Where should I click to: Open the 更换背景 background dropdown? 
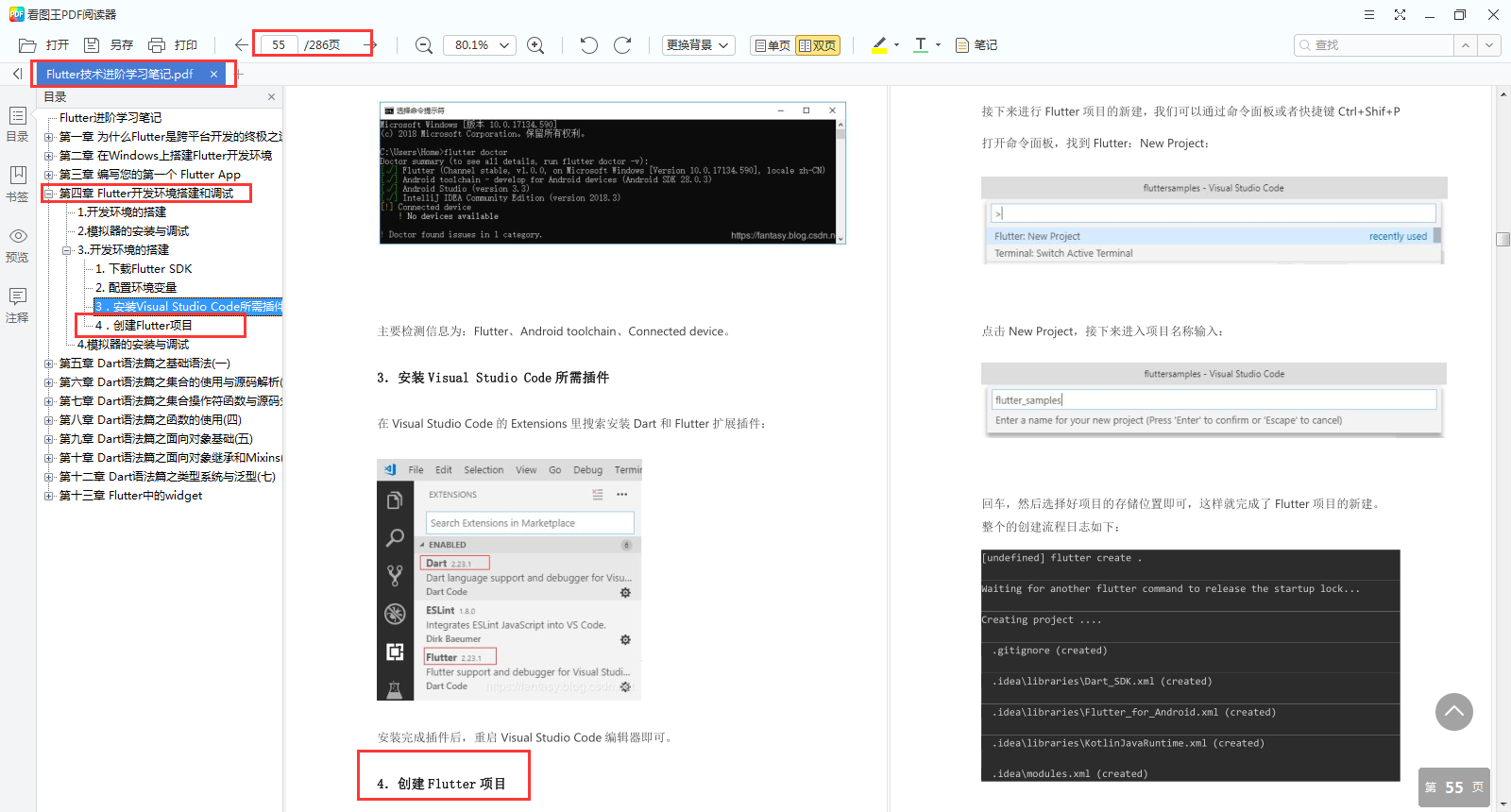pyautogui.click(x=699, y=45)
